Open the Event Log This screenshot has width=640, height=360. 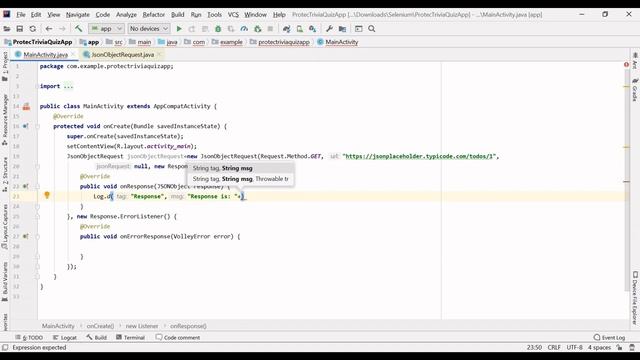609,338
